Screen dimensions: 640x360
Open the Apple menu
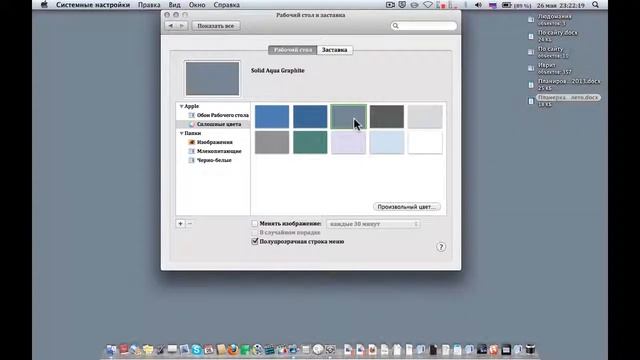[44, 5]
